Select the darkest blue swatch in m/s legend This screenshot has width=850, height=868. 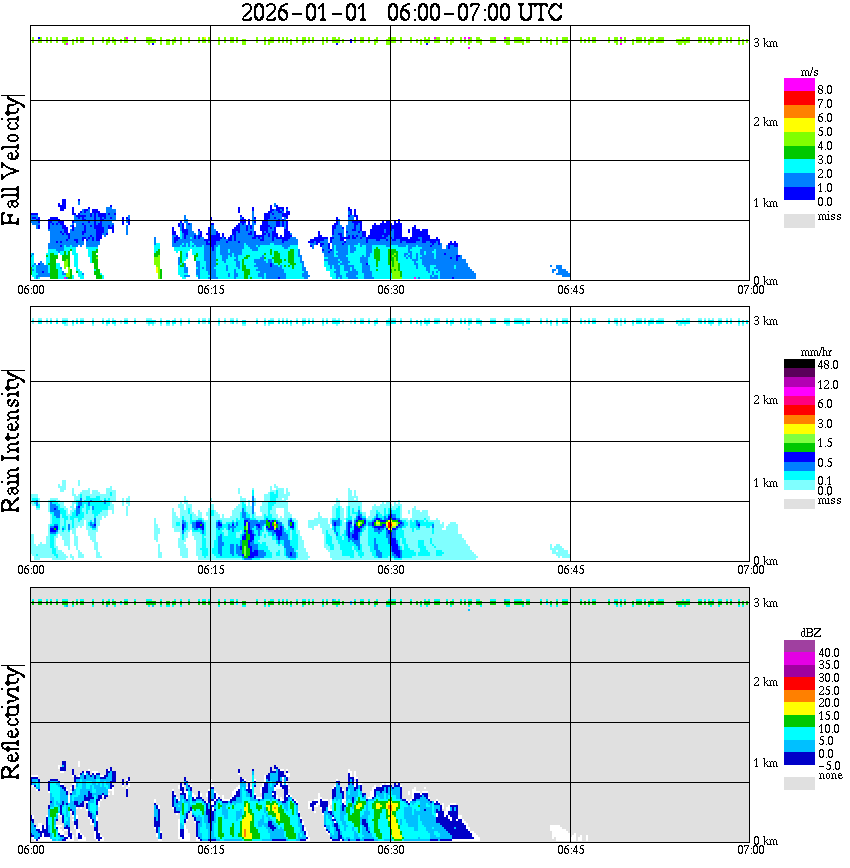pyautogui.click(x=799, y=193)
